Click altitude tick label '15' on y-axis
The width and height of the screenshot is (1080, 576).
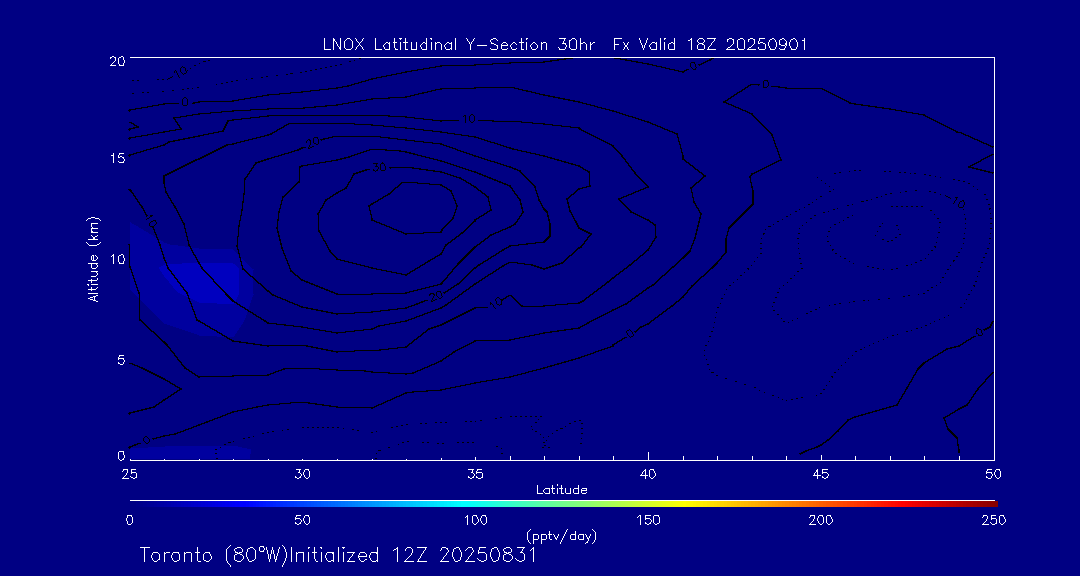point(115,158)
